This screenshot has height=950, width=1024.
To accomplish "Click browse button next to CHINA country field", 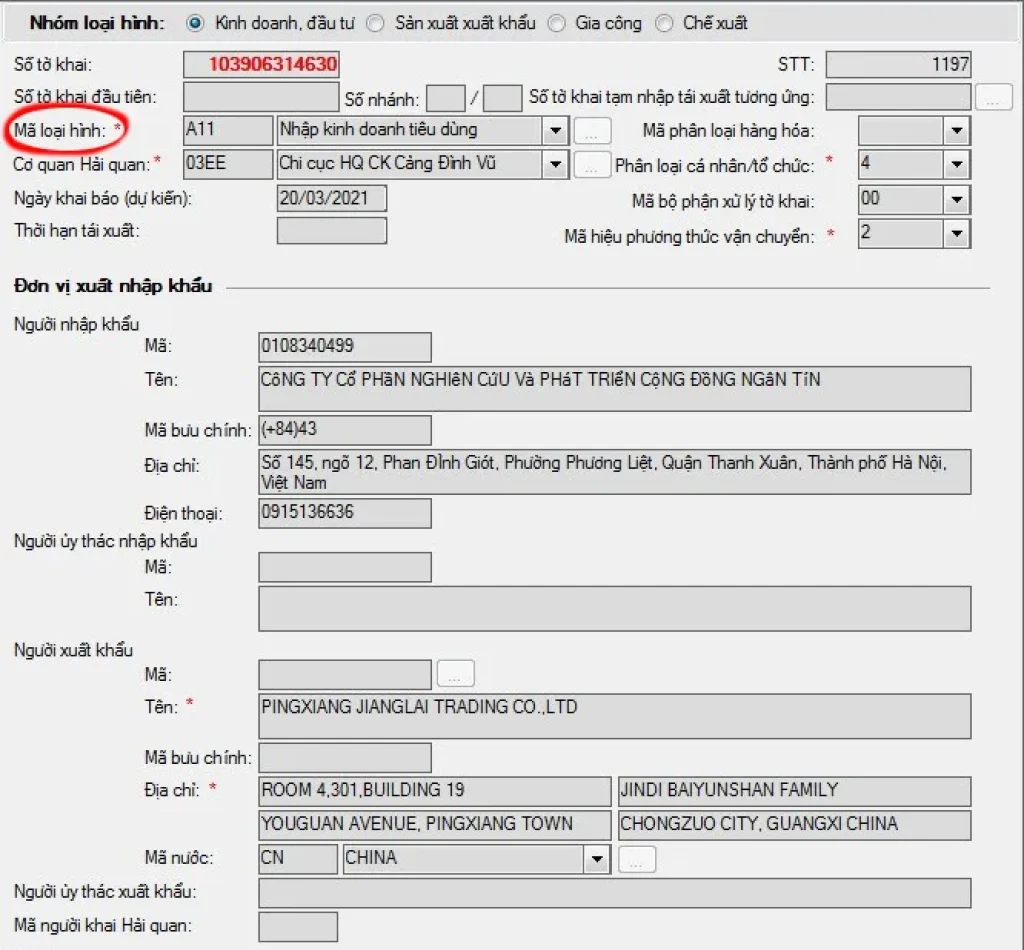I will 637,859.
